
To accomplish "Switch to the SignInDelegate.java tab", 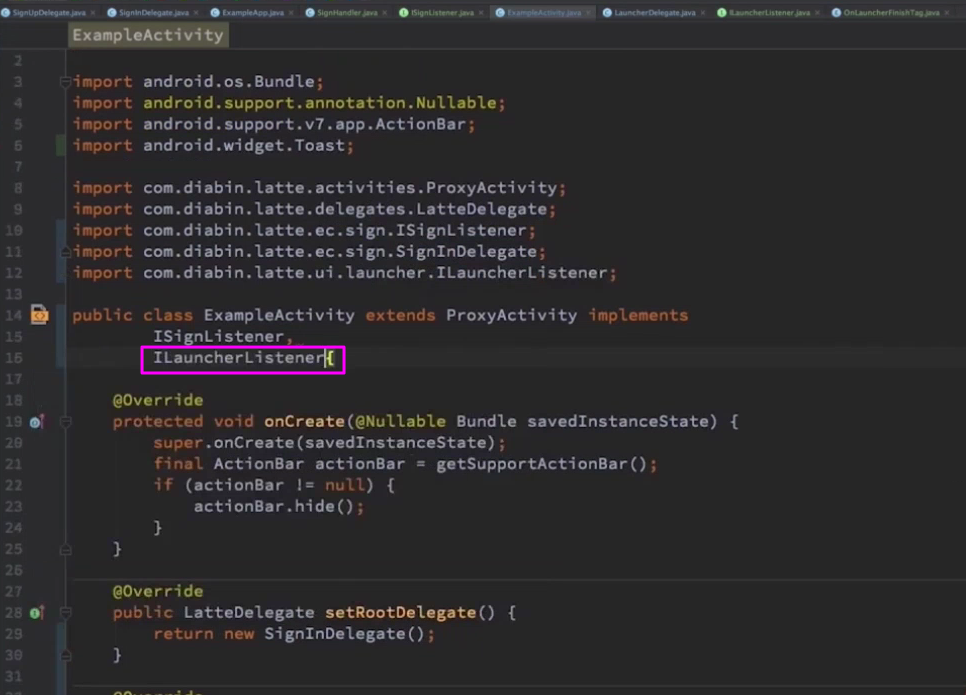I will point(153,12).
